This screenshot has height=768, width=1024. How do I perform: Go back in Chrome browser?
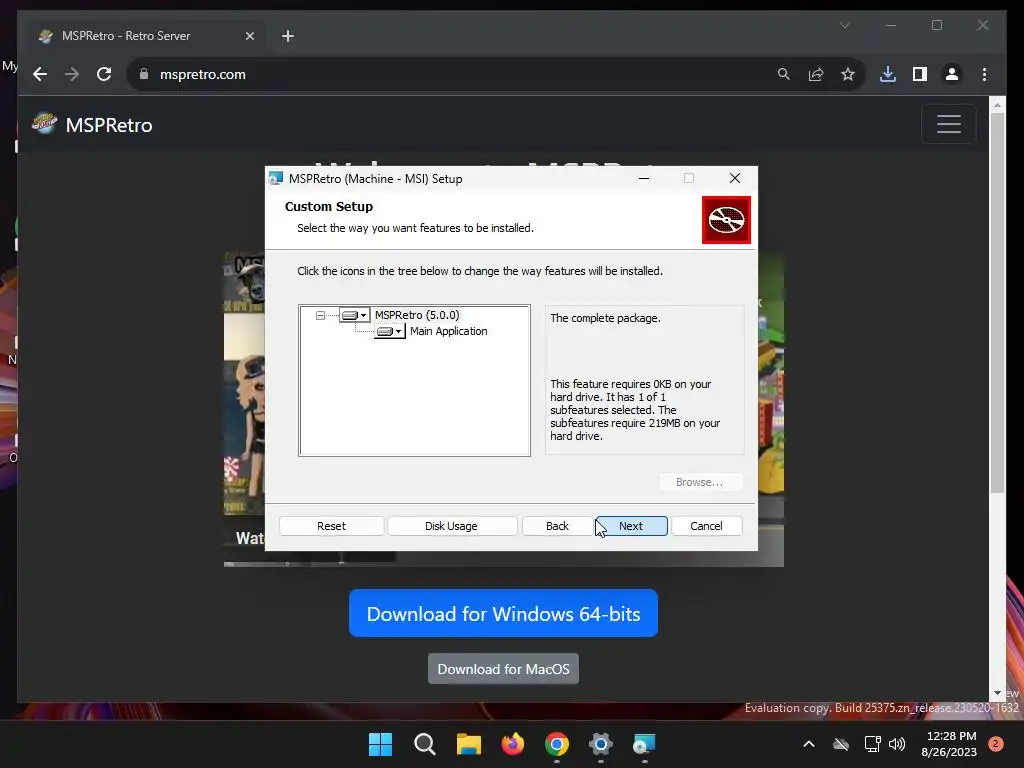point(40,74)
